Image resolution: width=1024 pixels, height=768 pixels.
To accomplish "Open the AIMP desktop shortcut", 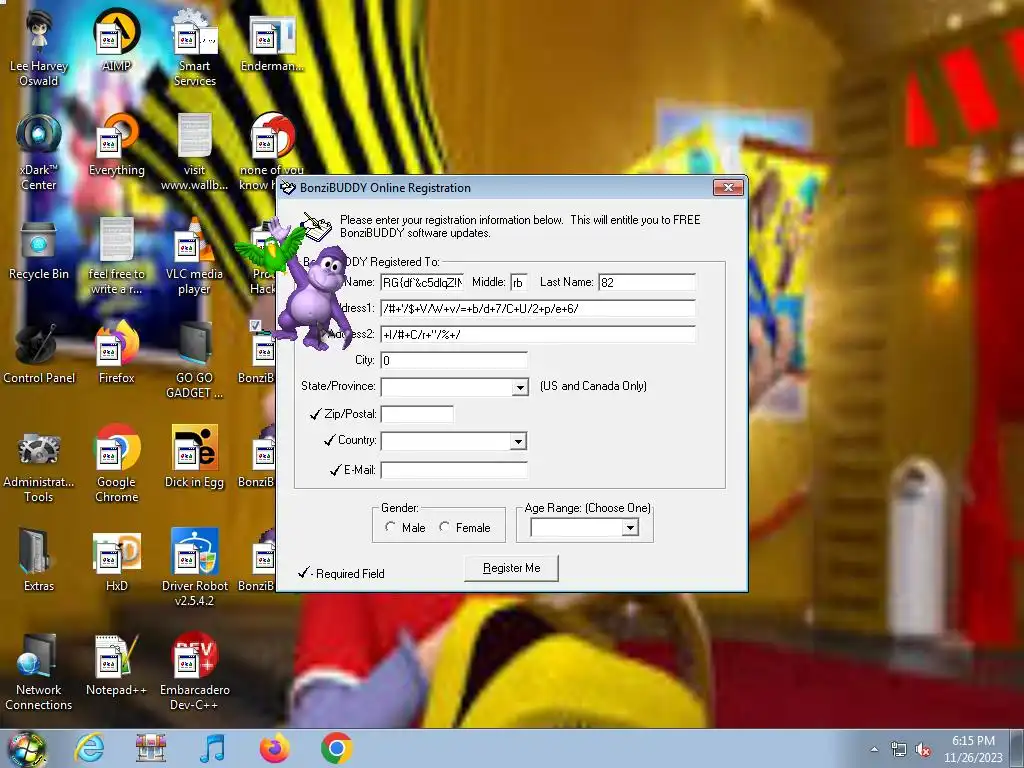I will tap(116, 39).
